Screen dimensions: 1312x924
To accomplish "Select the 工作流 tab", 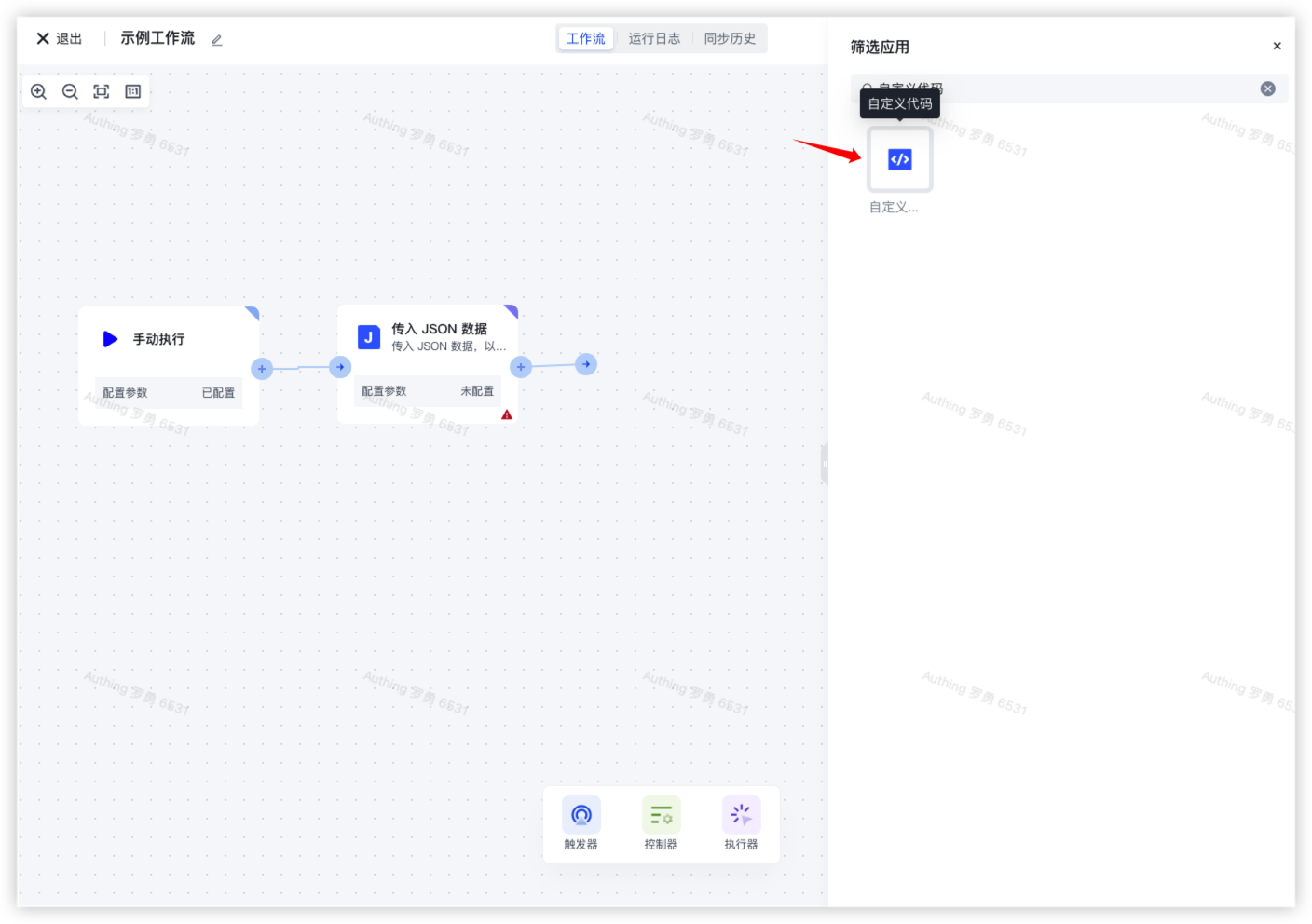I will (x=585, y=38).
